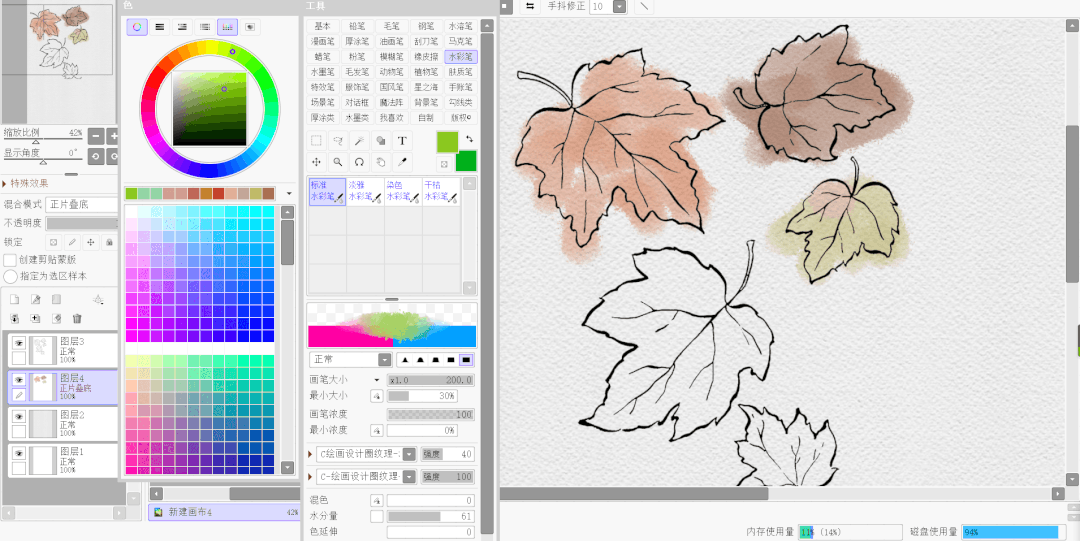Viewport: 1080px width, 541px height.
Task: Enable 指定为选区样本 radio option
Action: point(10,276)
